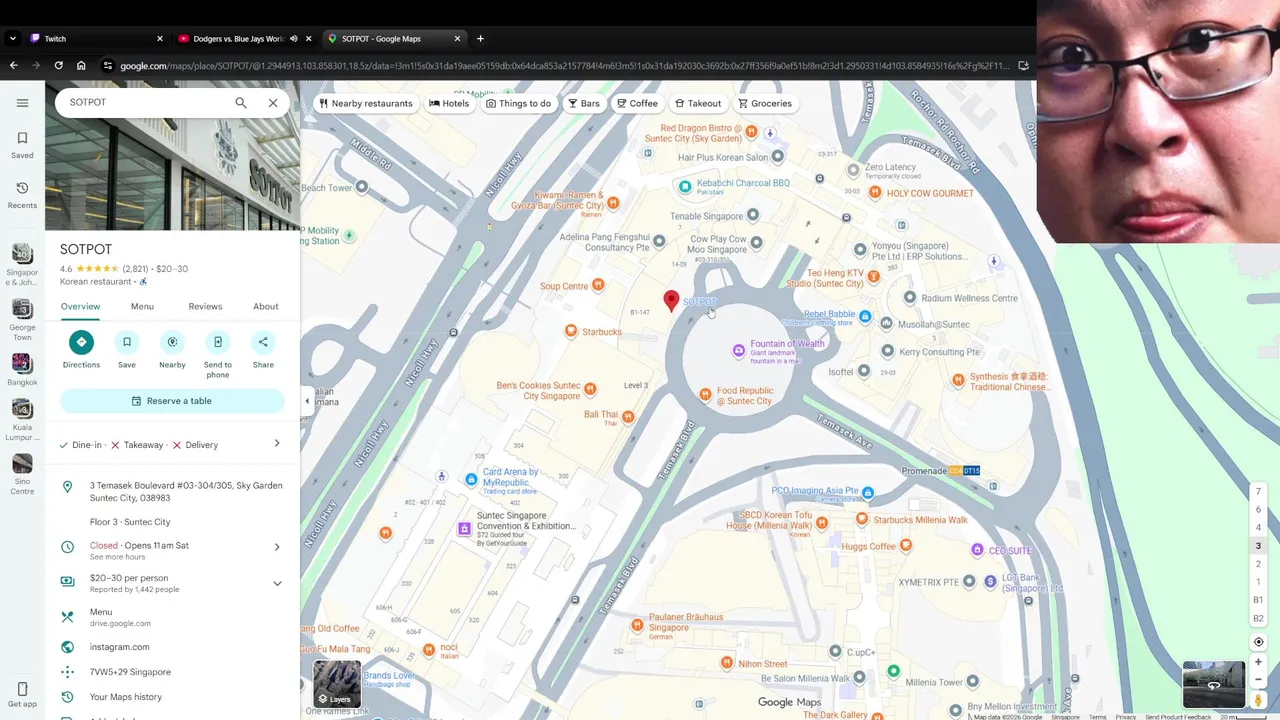
Task: Click the red SOTPOT map pin
Action: 672,299
